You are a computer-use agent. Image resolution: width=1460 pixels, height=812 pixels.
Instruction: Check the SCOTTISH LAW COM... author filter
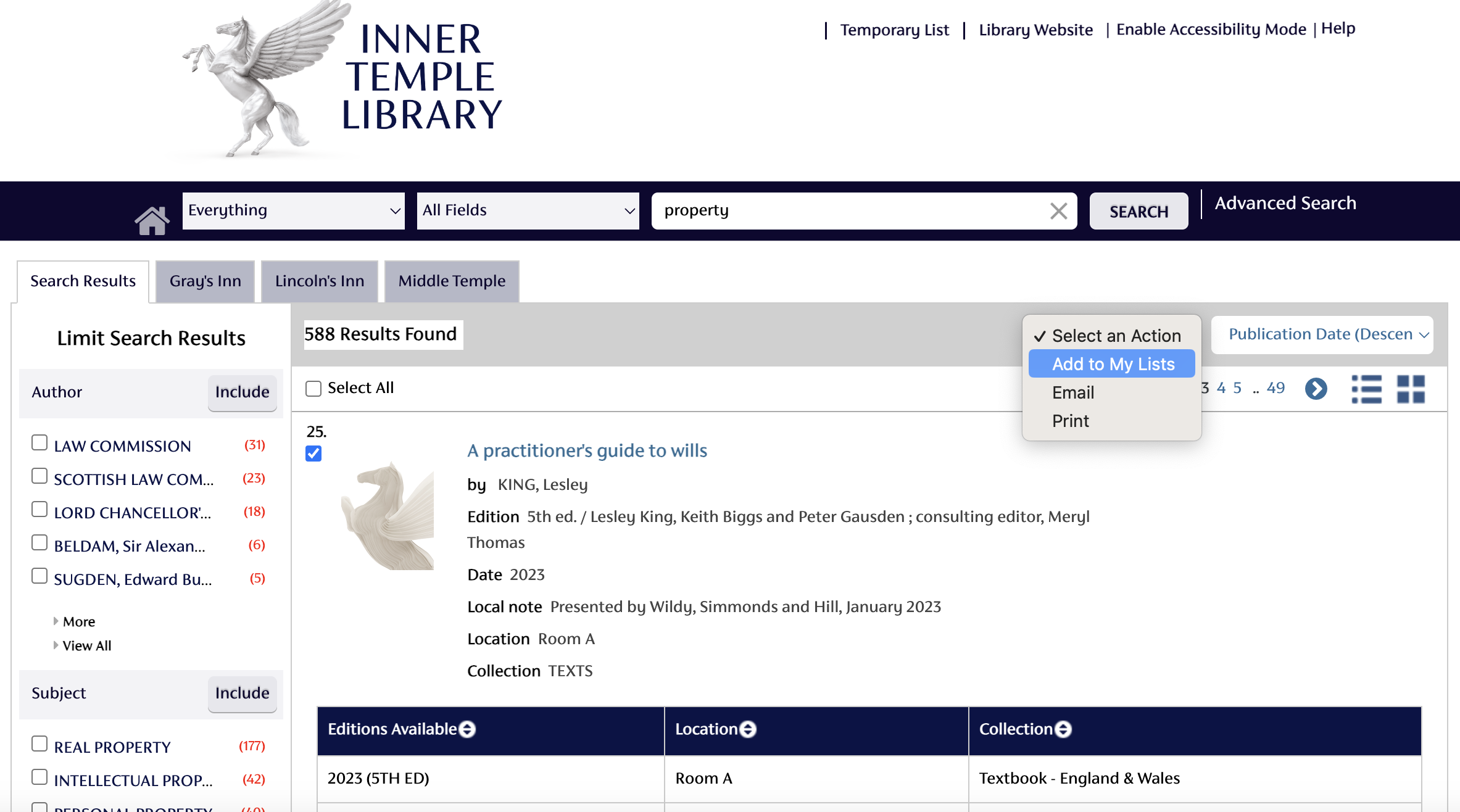[39, 476]
